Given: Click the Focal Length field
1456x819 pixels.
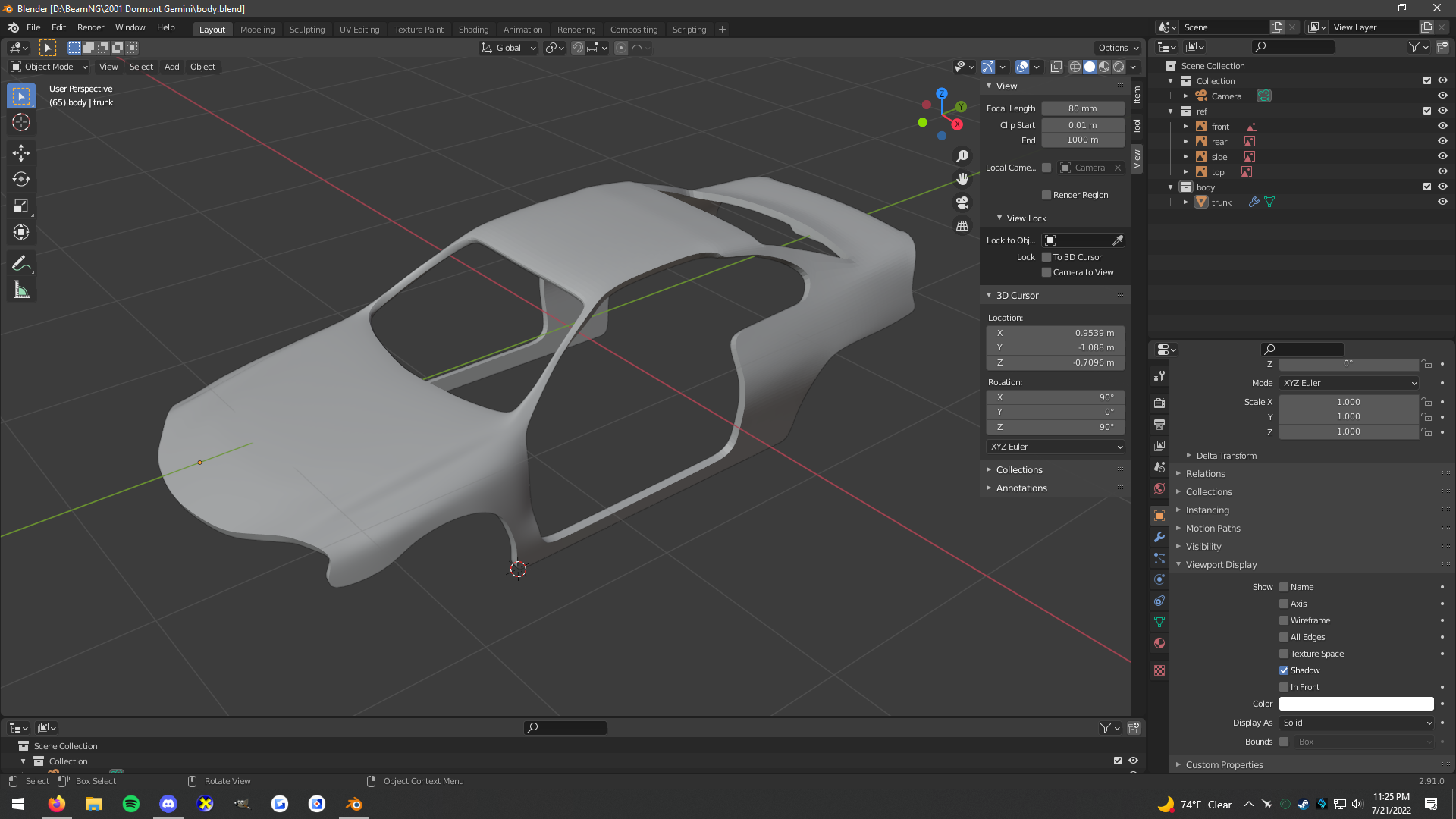Looking at the screenshot, I should [1082, 108].
